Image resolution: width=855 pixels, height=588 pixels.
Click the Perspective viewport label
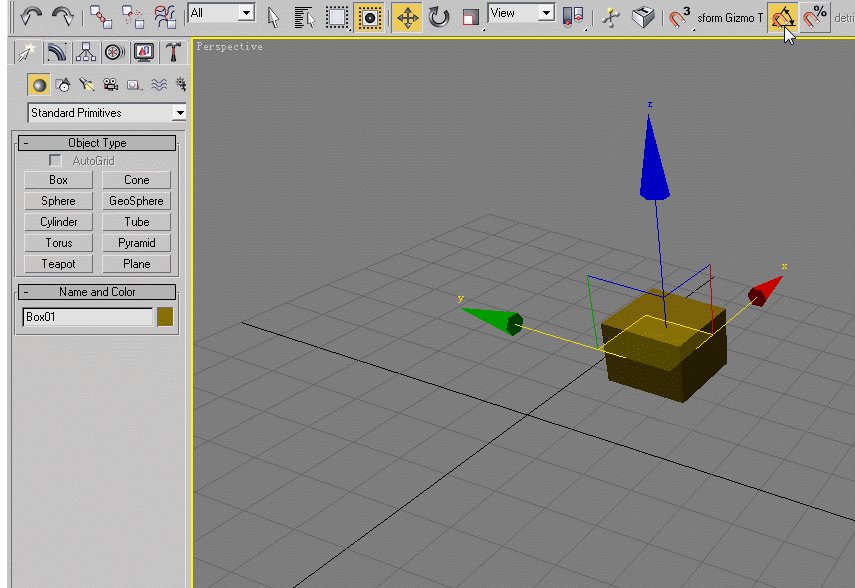pyautogui.click(x=230, y=47)
